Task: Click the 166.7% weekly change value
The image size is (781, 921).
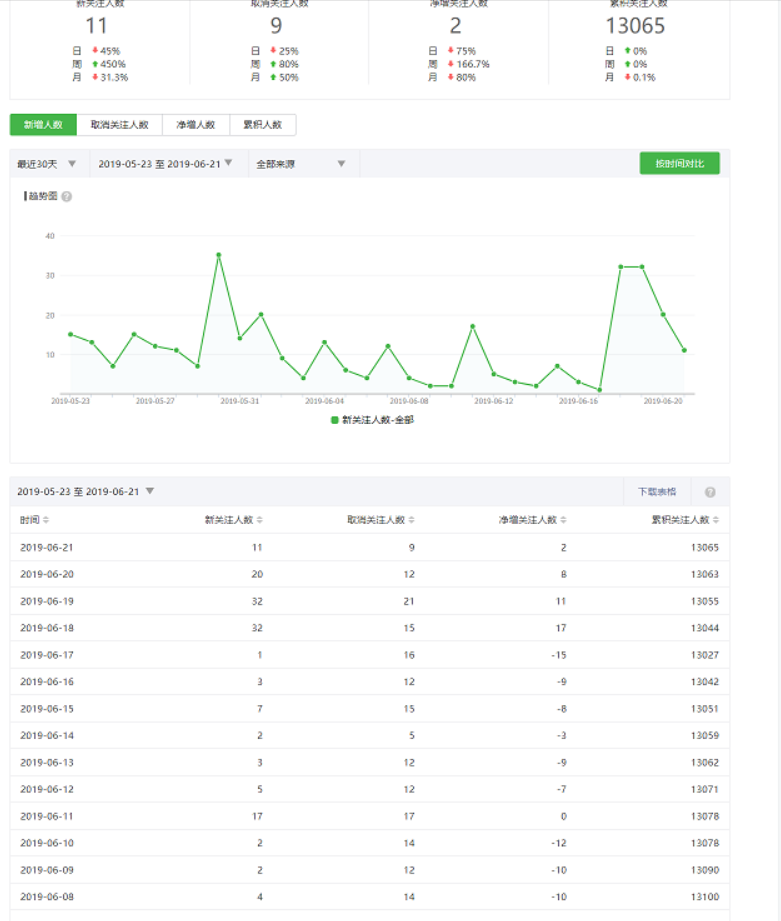Action: (473, 64)
